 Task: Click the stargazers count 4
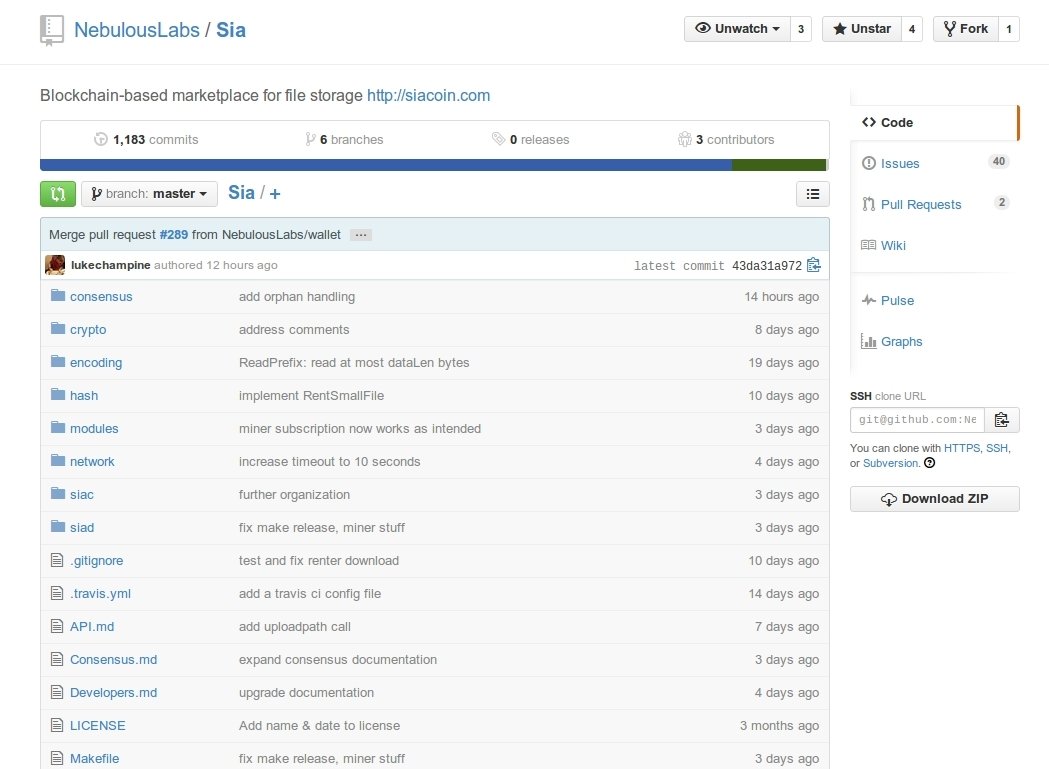912,29
